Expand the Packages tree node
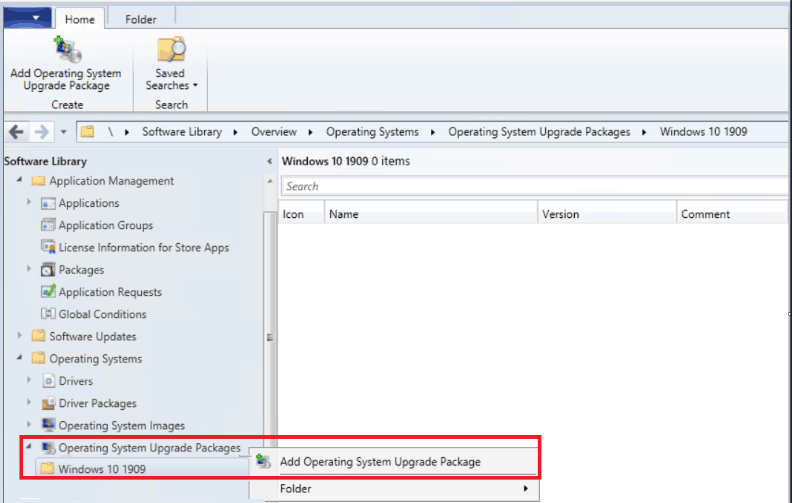 (29, 269)
